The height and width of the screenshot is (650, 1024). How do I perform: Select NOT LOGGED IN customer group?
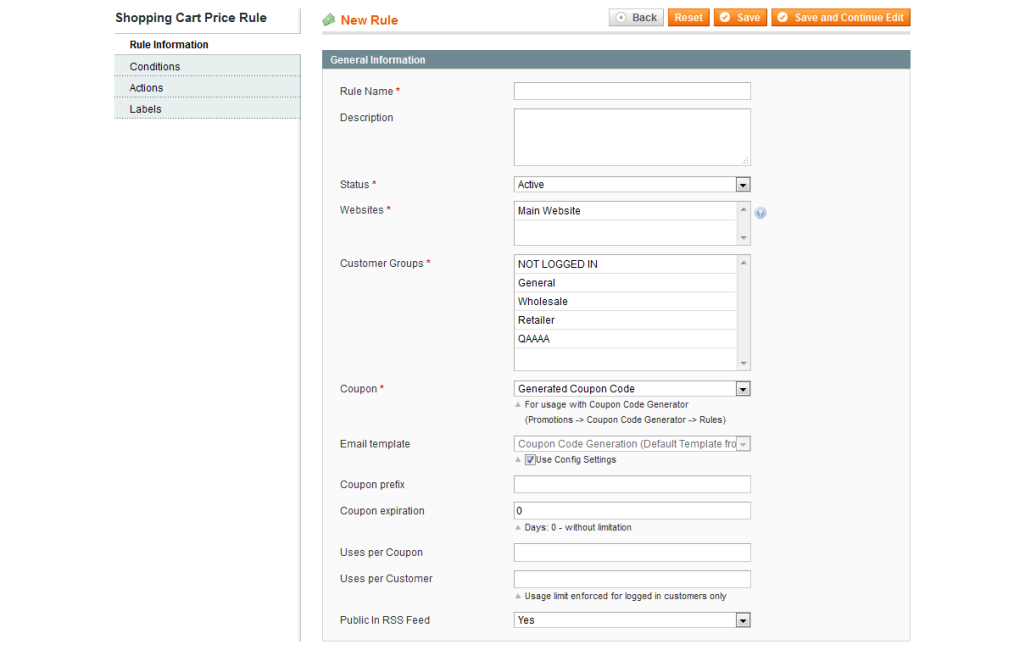pos(625,265)
